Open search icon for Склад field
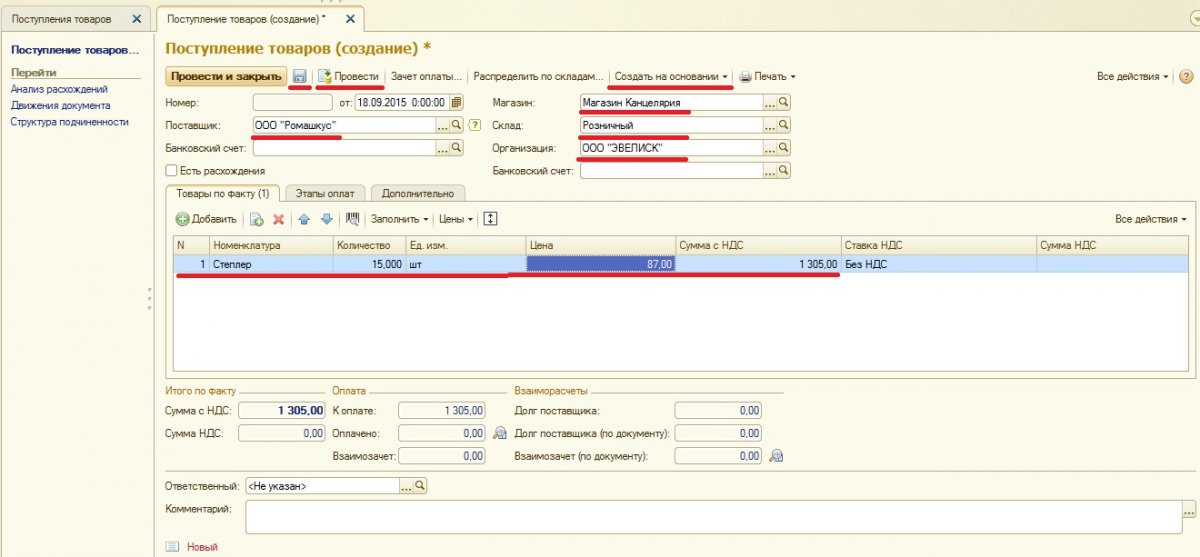Image resolution: width=1200 pixels, height=557 pixels. tap(784, 125)
